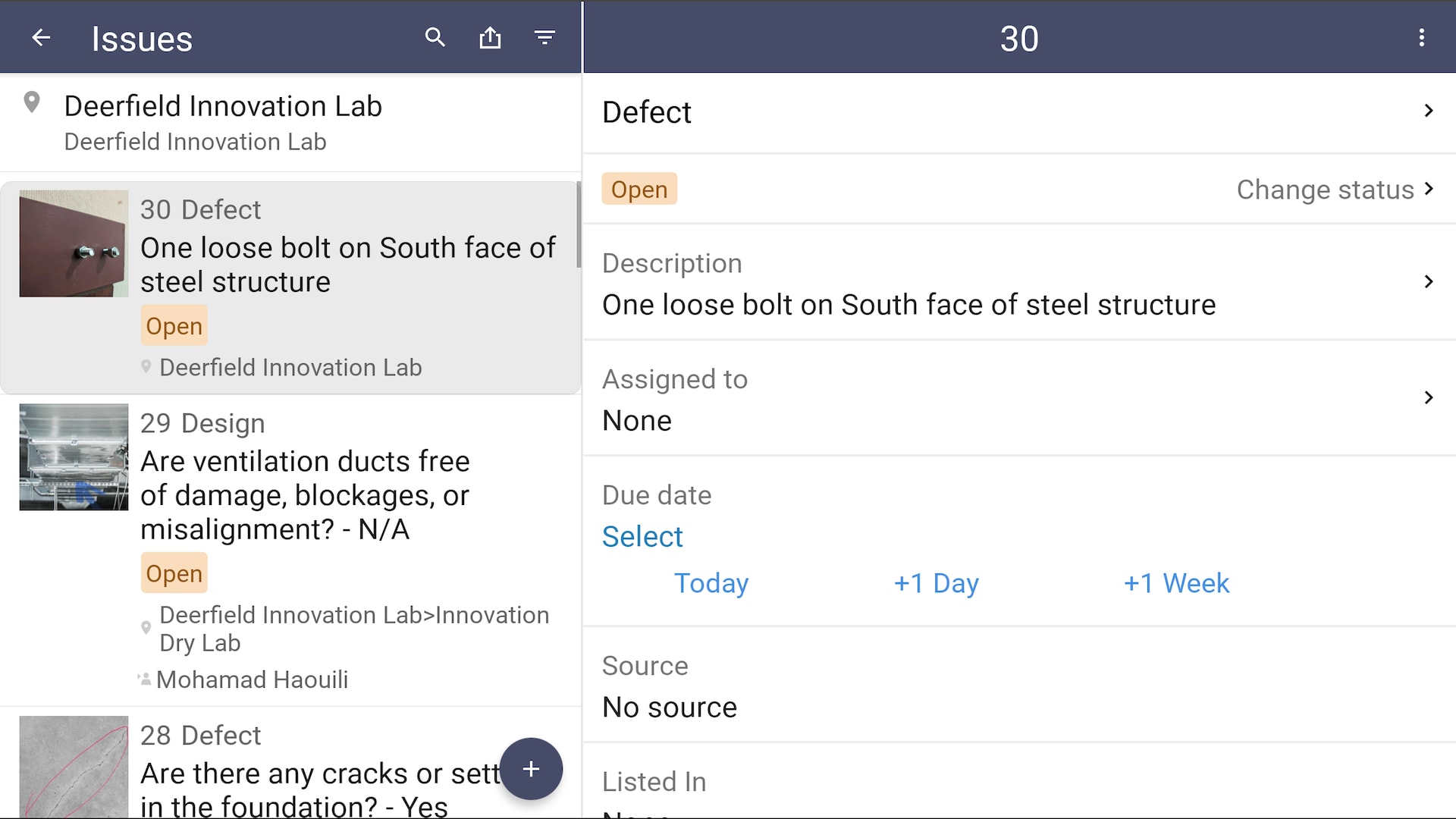The width and height of the screenshot is (1456, 819).
Task: Expand the Description row chevron
Action: (x=1428, y=282)
